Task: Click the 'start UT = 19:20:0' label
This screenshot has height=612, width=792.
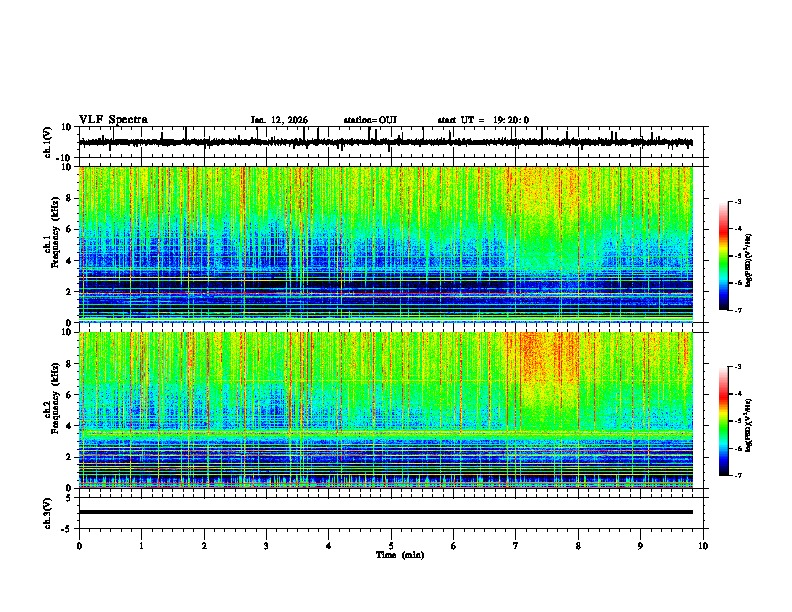Action: click(483, 120)
